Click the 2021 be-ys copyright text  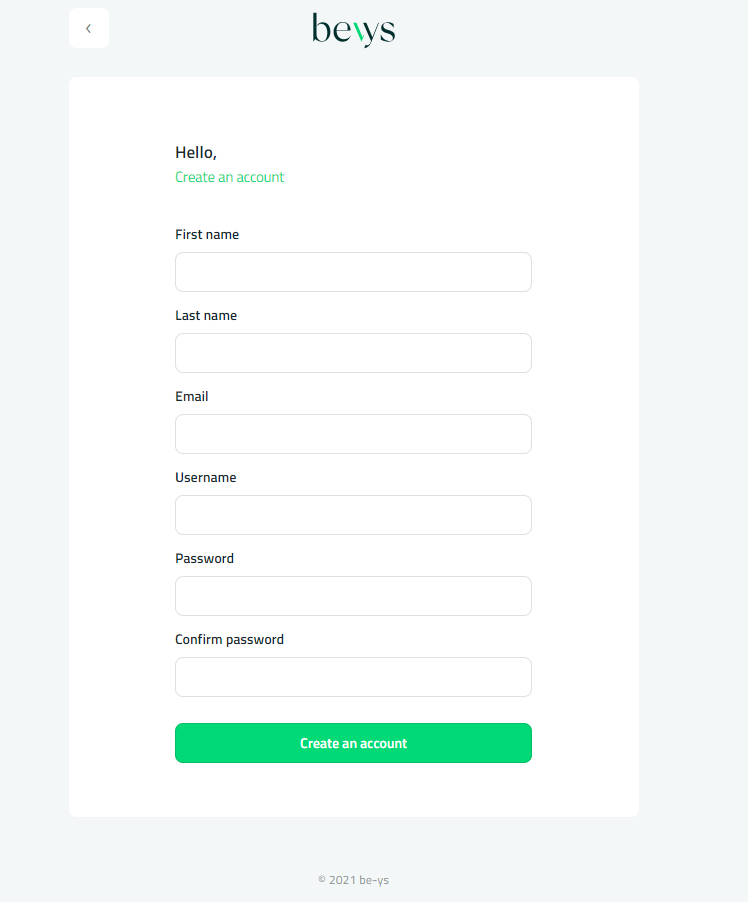353,880
